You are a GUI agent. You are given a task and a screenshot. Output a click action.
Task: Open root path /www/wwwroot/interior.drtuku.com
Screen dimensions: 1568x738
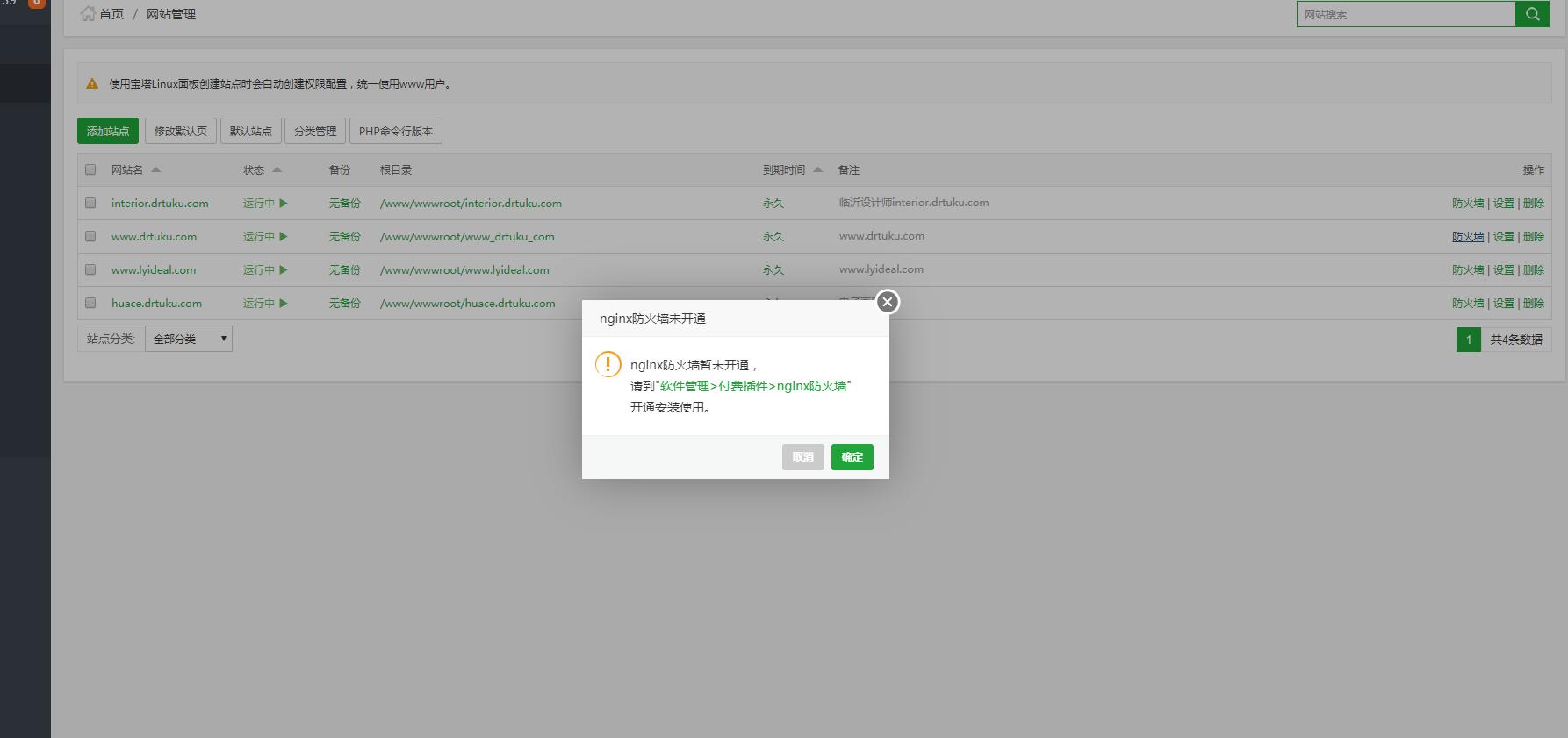click(x=471, y=203)
